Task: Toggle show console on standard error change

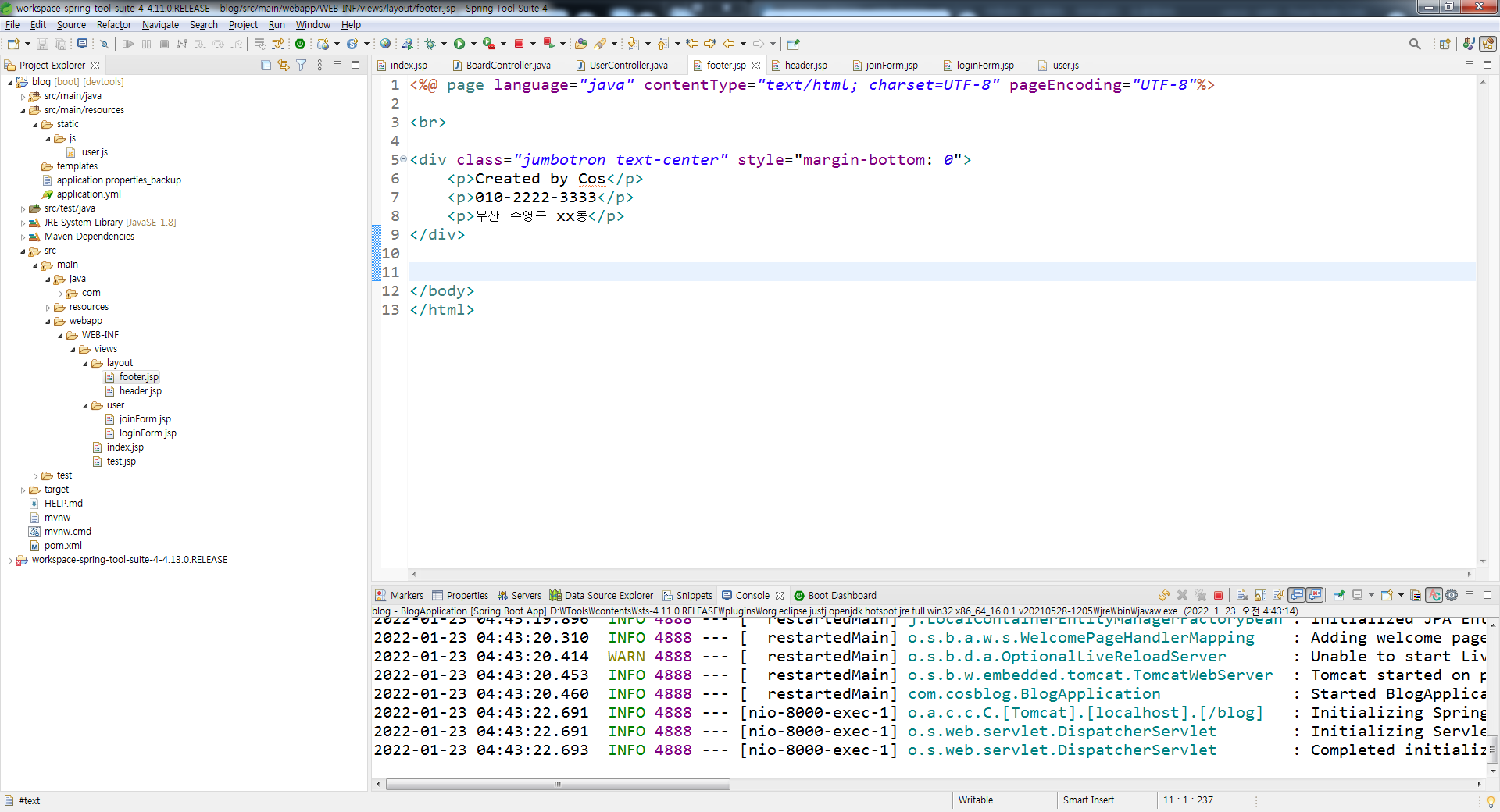Action: click(1315, 595)
